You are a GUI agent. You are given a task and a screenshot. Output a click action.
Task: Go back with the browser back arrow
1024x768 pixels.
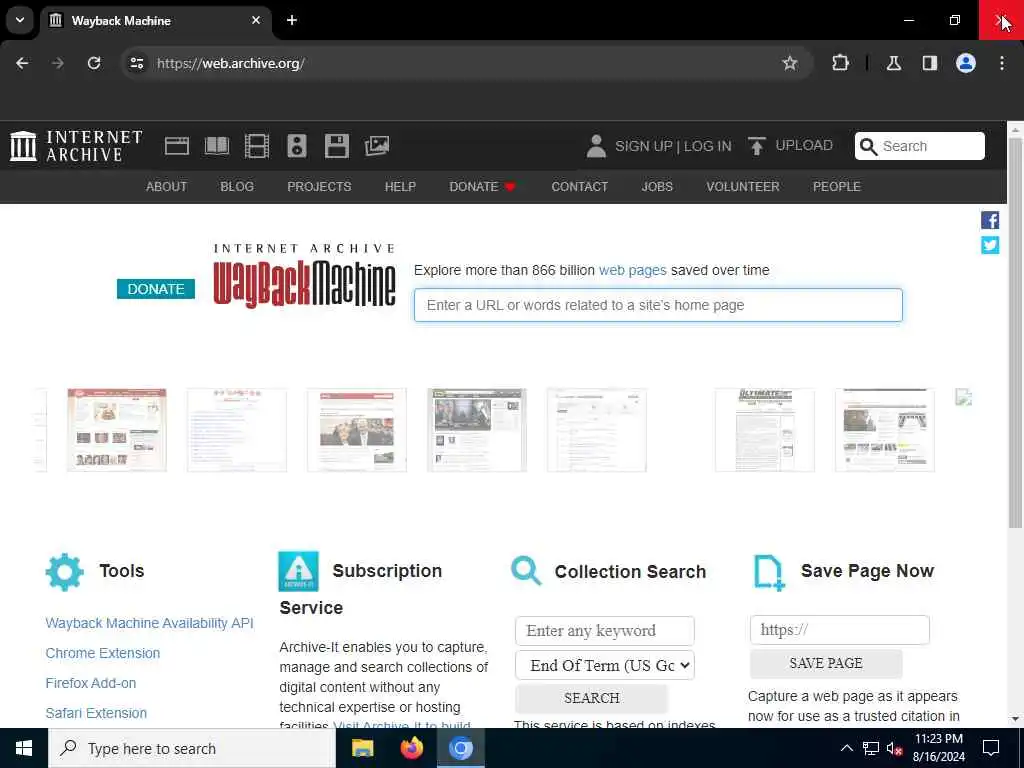point(22,63)
